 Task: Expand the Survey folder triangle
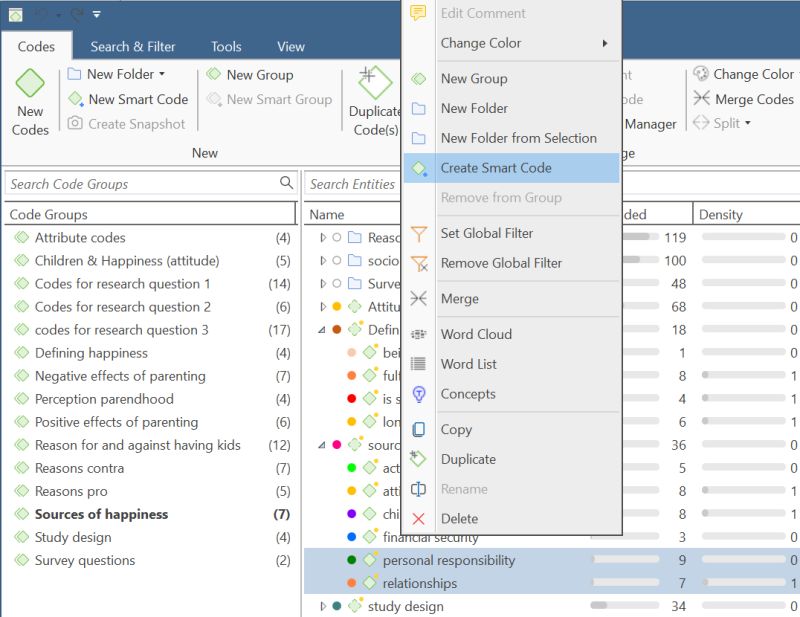(x=323, y=283)
